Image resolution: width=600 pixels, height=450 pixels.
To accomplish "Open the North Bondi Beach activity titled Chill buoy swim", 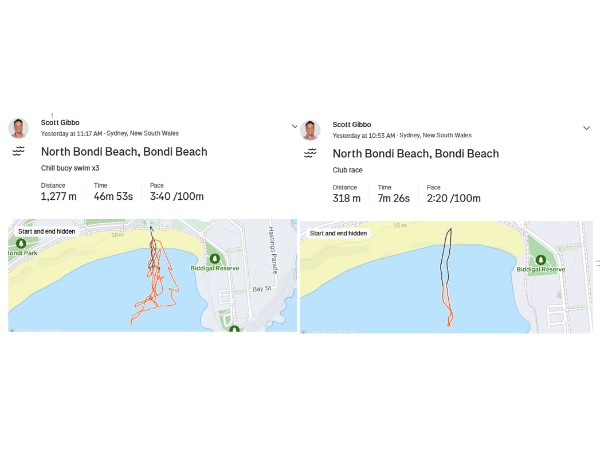I will (124, 152).
